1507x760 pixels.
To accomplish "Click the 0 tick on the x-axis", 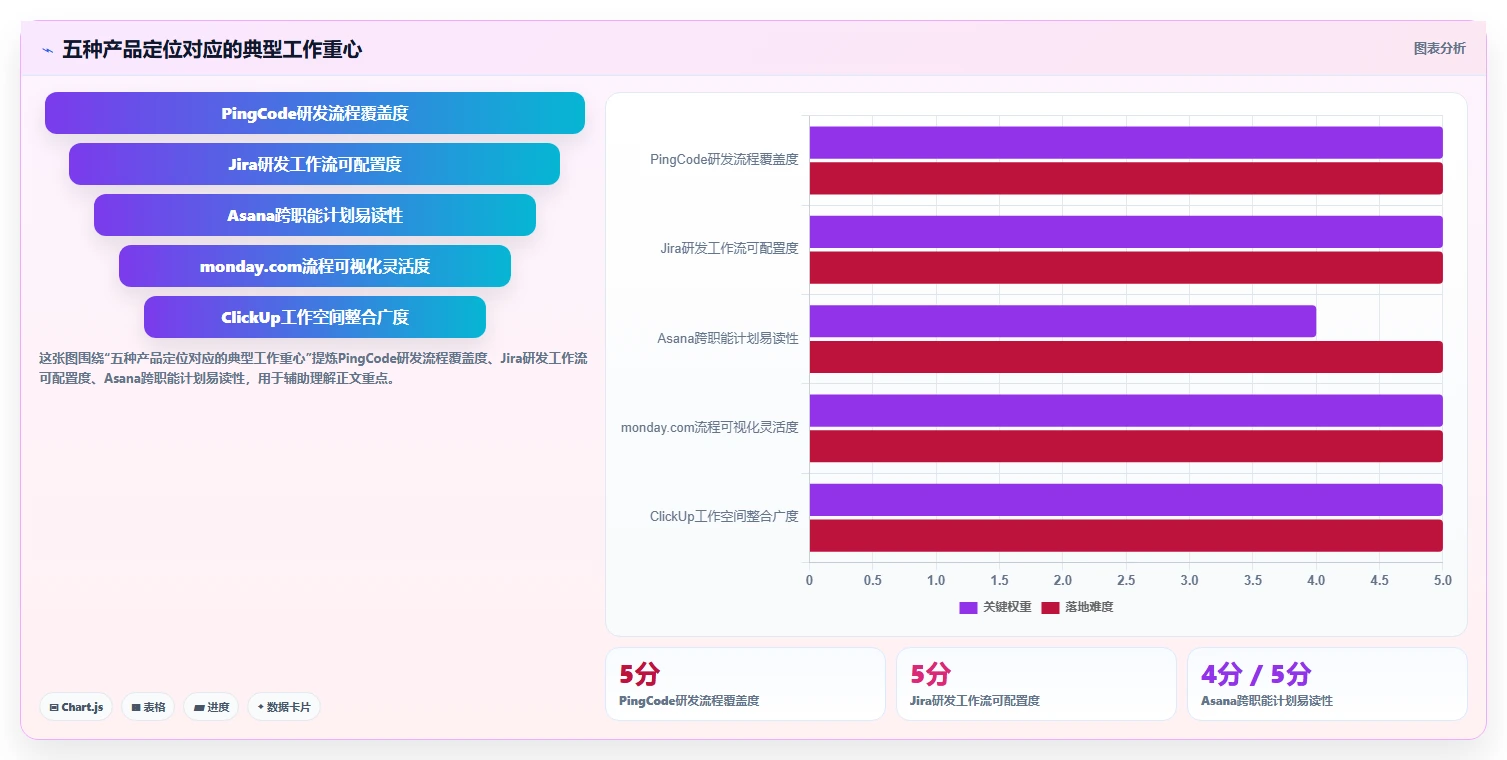I will pyautogui.click(x=809, y=580).
